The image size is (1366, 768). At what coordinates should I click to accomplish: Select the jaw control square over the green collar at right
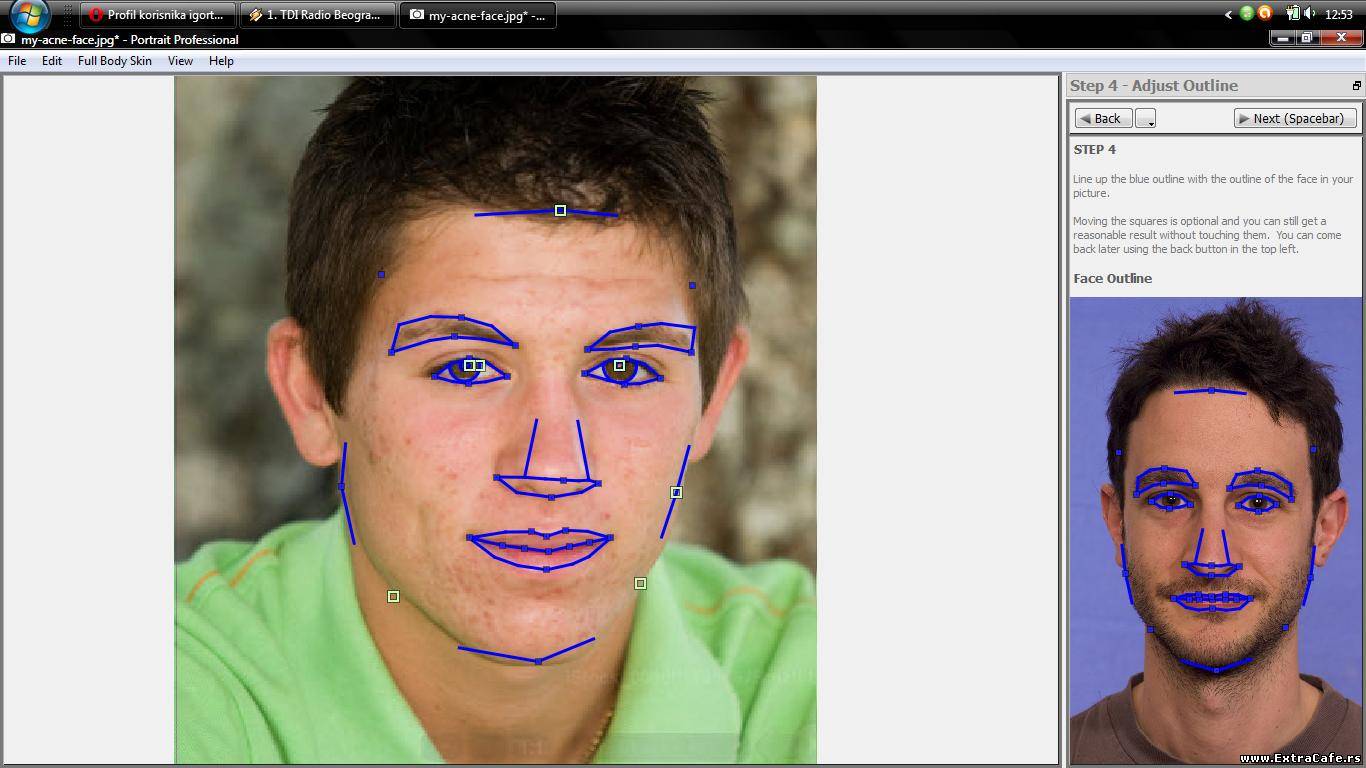click(x=640, y=583)
